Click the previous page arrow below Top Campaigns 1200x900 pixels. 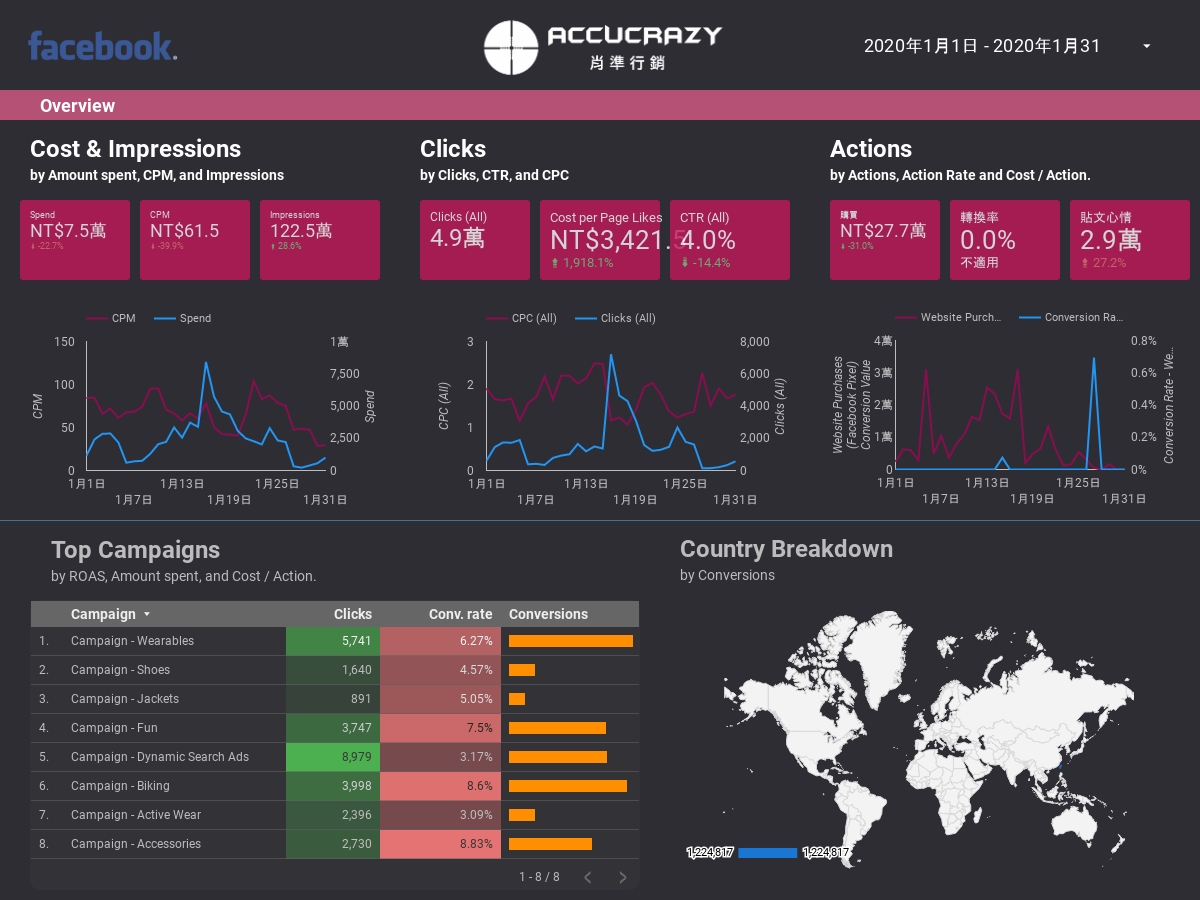tap(588, 877)
